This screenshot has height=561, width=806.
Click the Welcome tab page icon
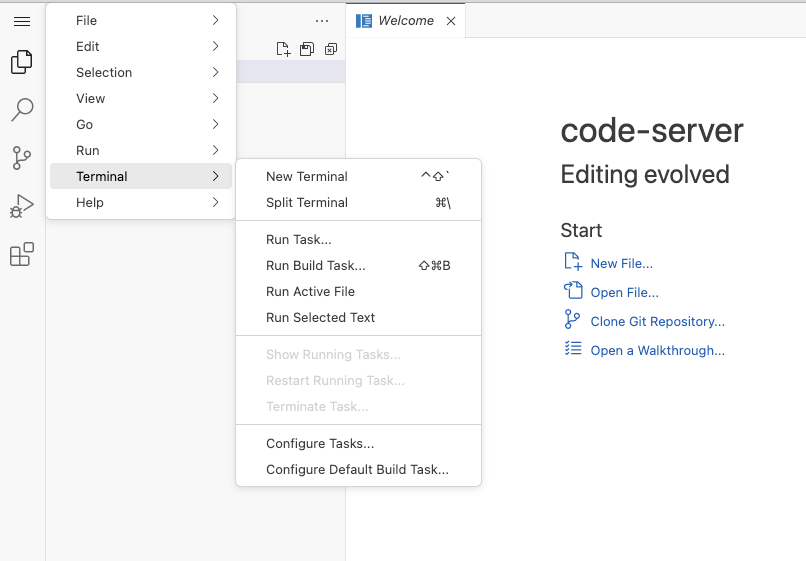point(364,21)
